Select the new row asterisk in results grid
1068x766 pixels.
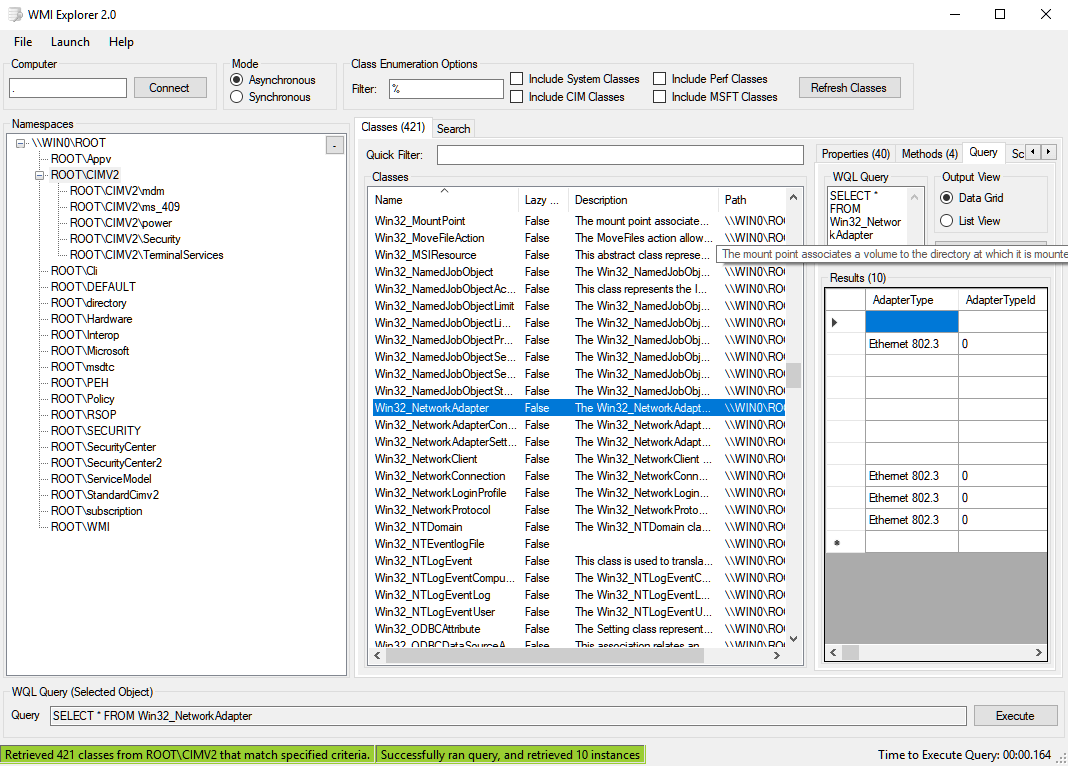(x=837, y=543)
